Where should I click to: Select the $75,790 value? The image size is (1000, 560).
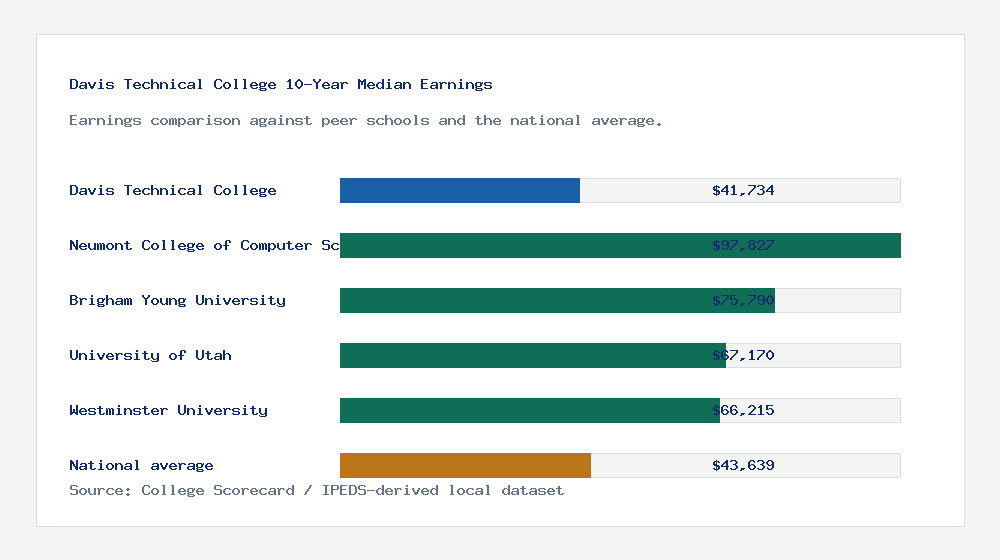point(743,300)
